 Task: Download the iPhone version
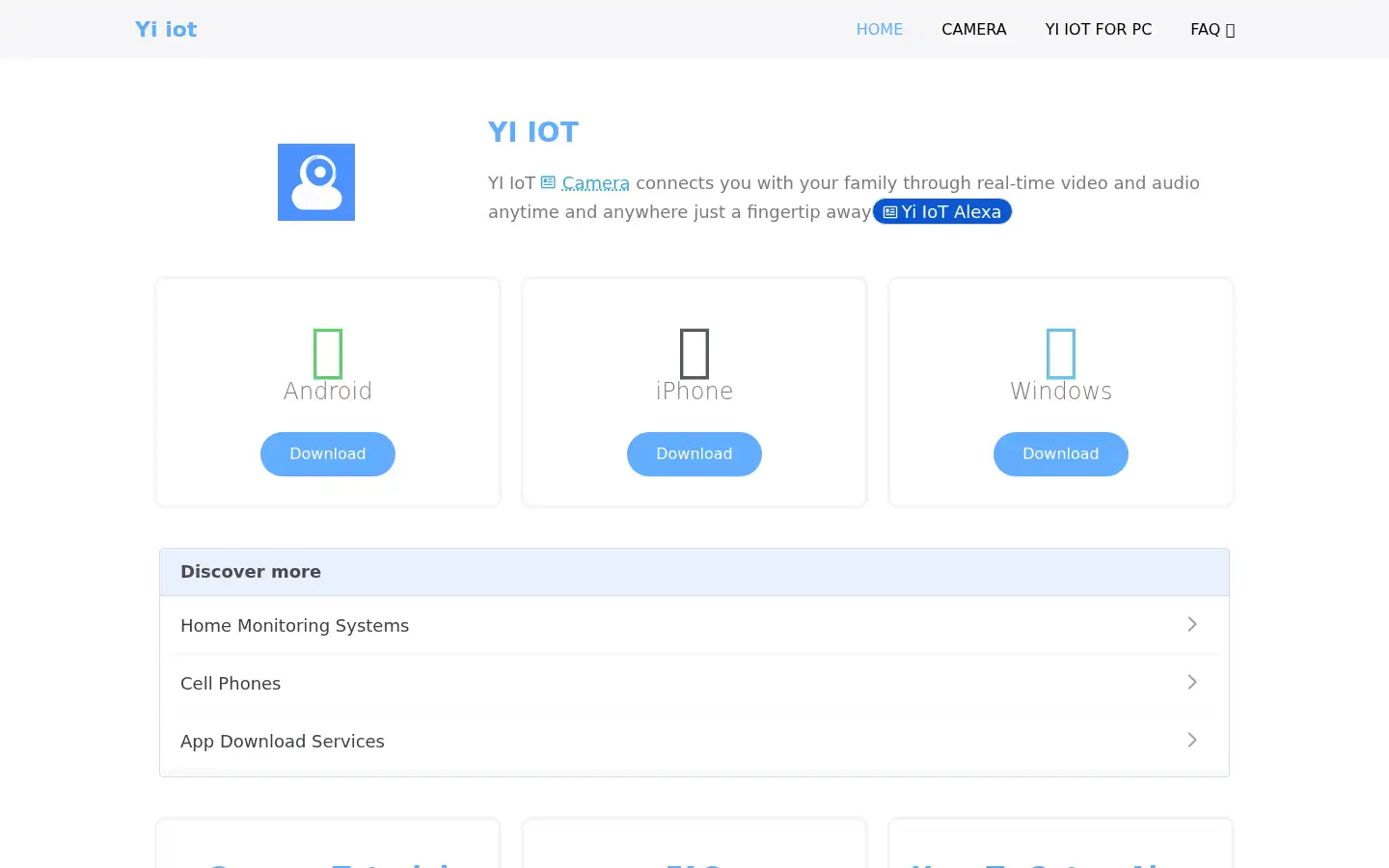pos(694,454)
